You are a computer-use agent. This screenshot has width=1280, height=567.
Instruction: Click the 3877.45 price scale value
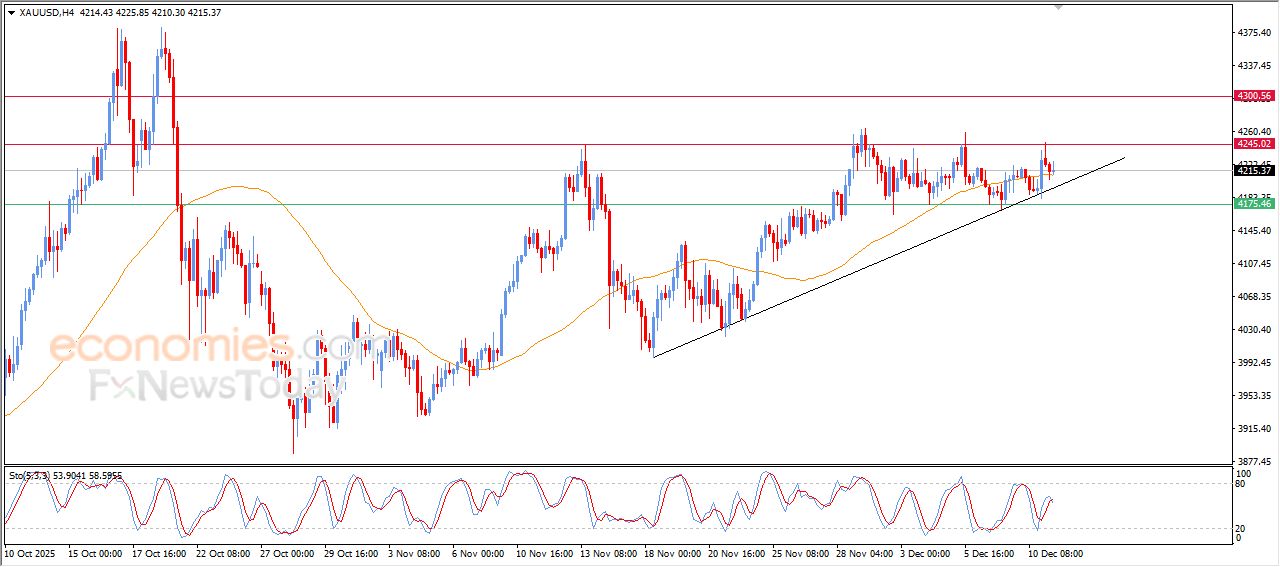1254,462
